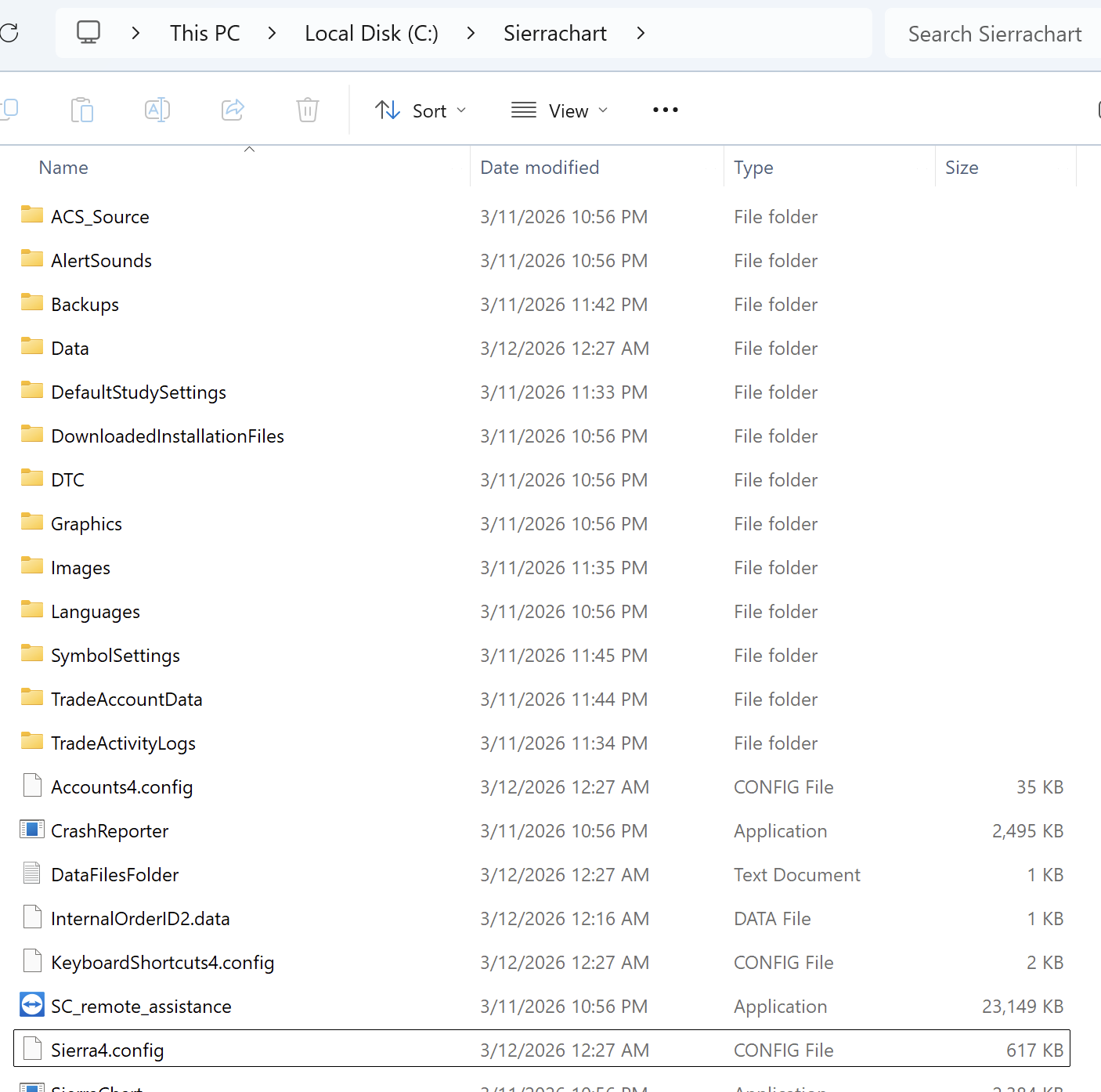Click the AlertSounds folder icon
The width and height of the screenshot is (1101, 1092).
[x=32, y=259]
